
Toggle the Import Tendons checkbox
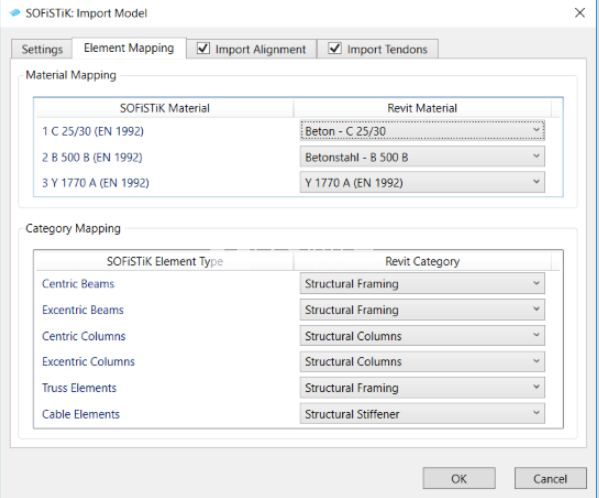point(335,48)
